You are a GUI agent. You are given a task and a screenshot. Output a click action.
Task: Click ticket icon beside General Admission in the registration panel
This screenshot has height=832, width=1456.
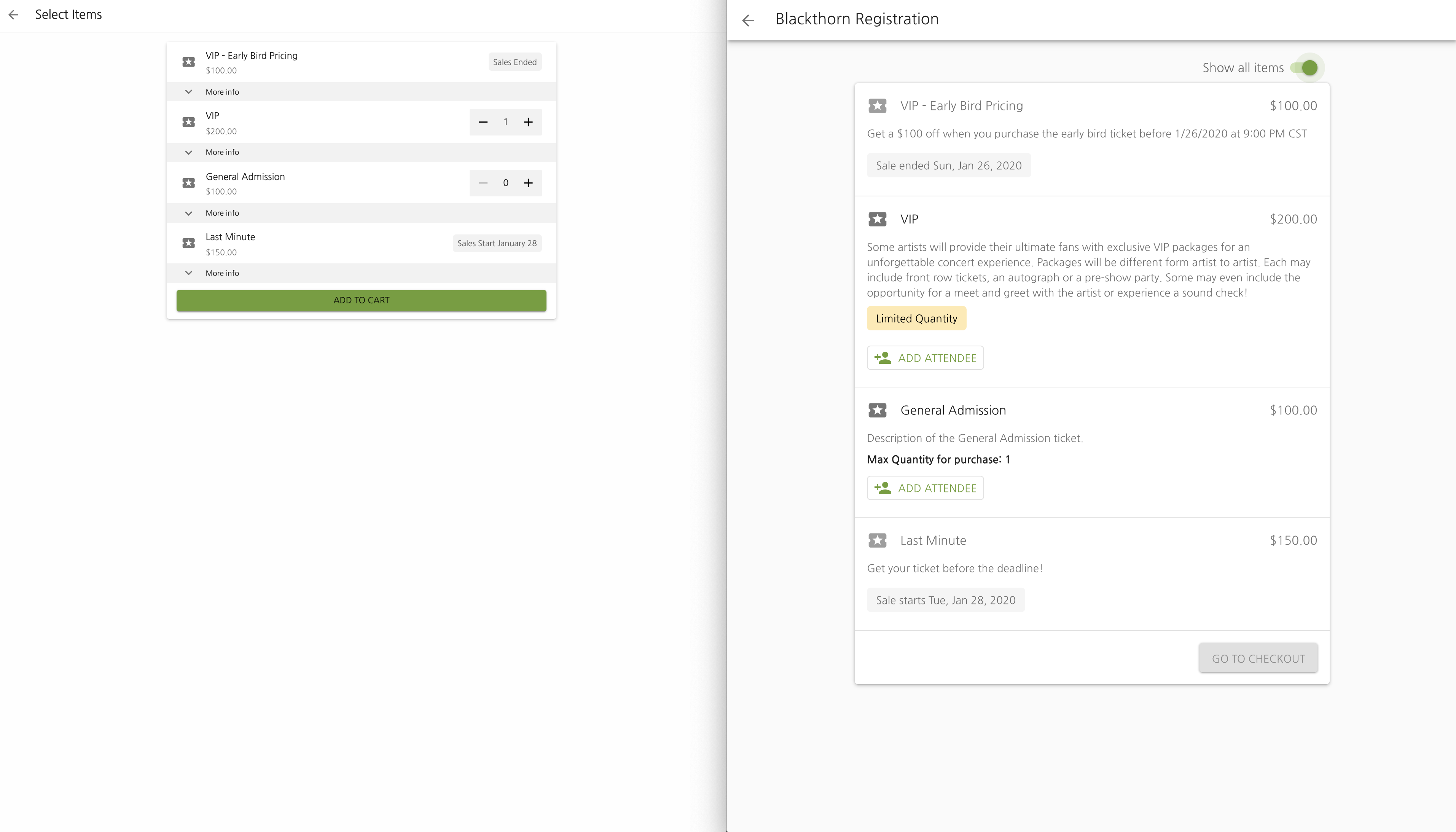pyautogui.click(x=878, y=410)
